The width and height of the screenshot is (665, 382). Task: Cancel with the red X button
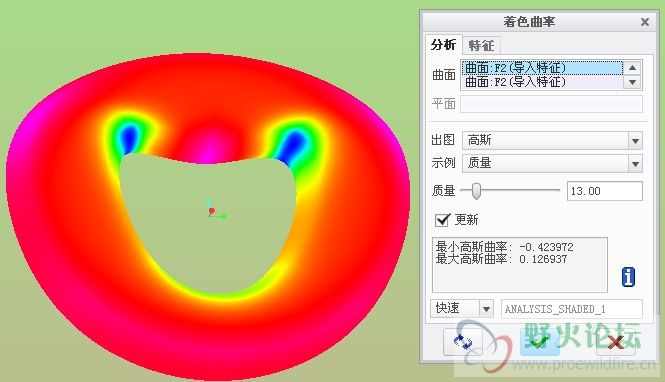616,341
